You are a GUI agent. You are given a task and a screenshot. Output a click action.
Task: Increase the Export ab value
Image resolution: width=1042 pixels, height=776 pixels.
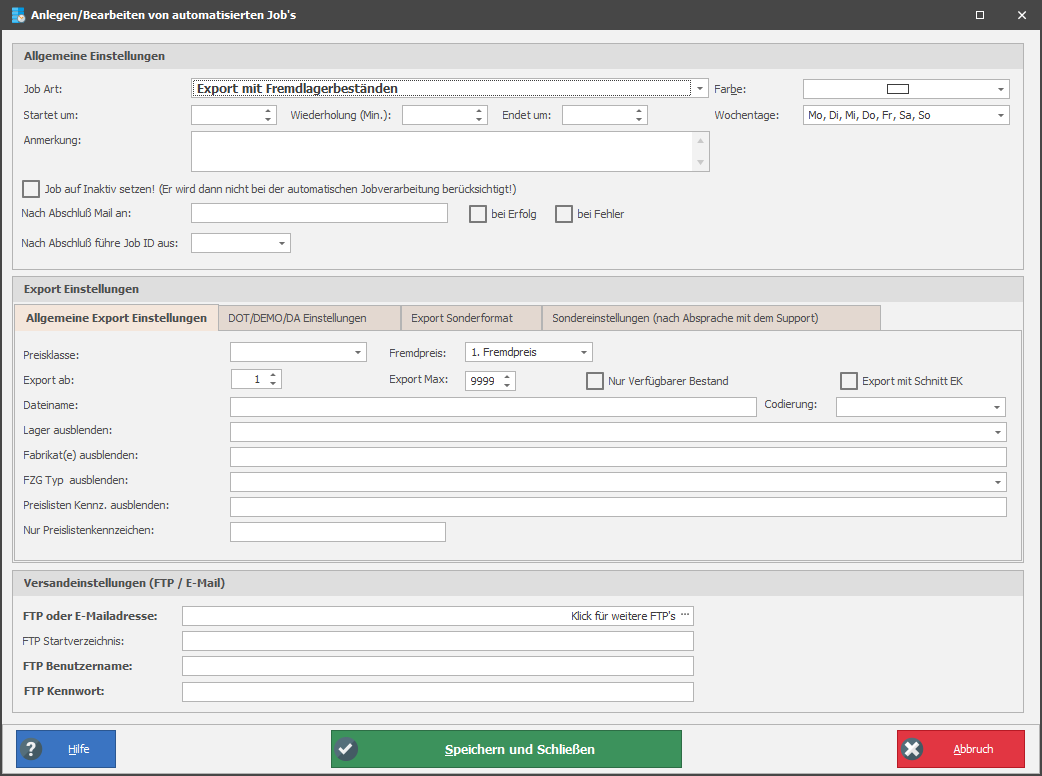pos(273,375)
